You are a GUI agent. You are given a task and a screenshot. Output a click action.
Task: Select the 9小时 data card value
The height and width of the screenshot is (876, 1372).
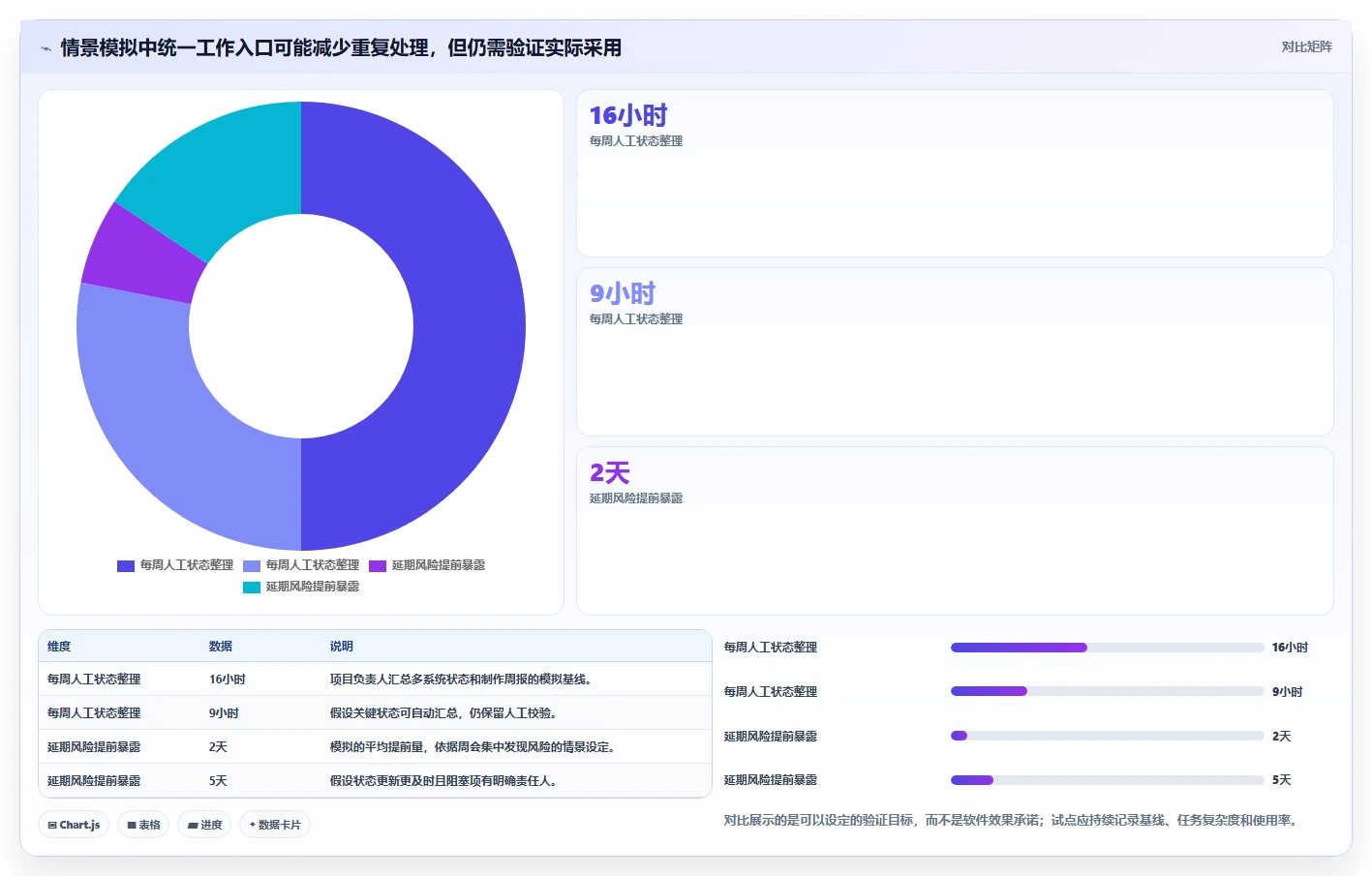(x=623, y=293)
